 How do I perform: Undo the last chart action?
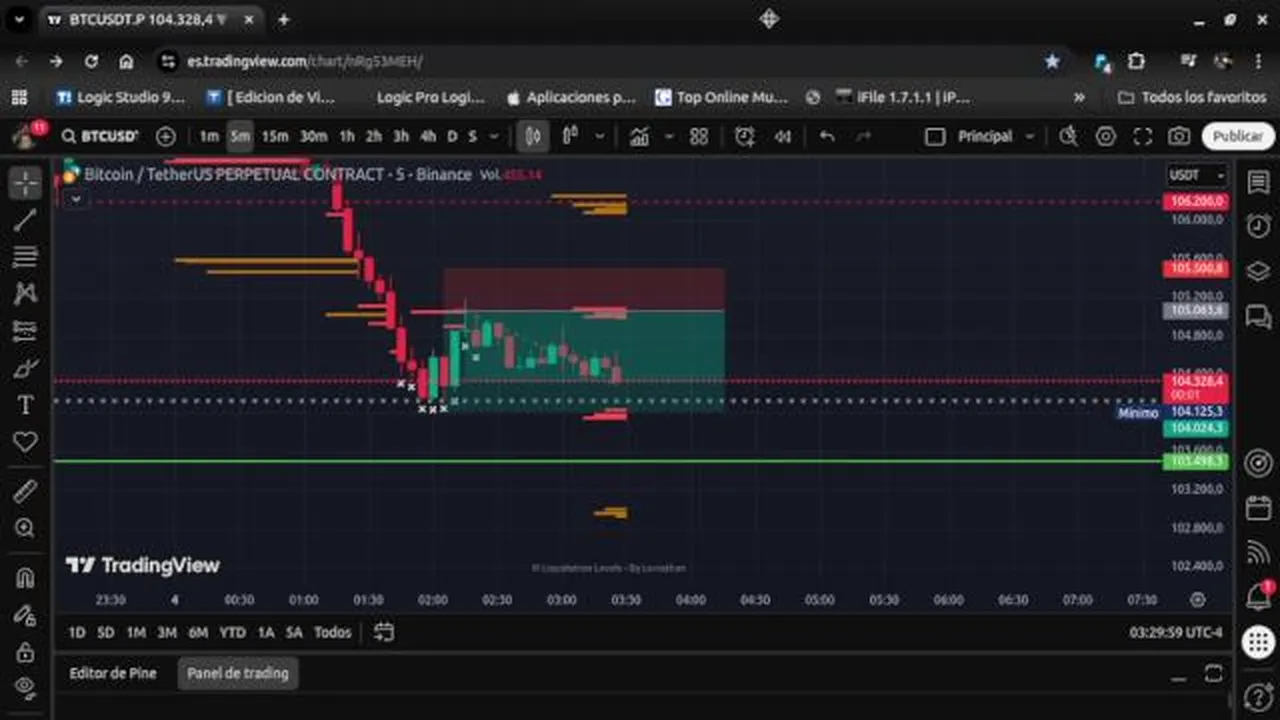click(827, 136)
